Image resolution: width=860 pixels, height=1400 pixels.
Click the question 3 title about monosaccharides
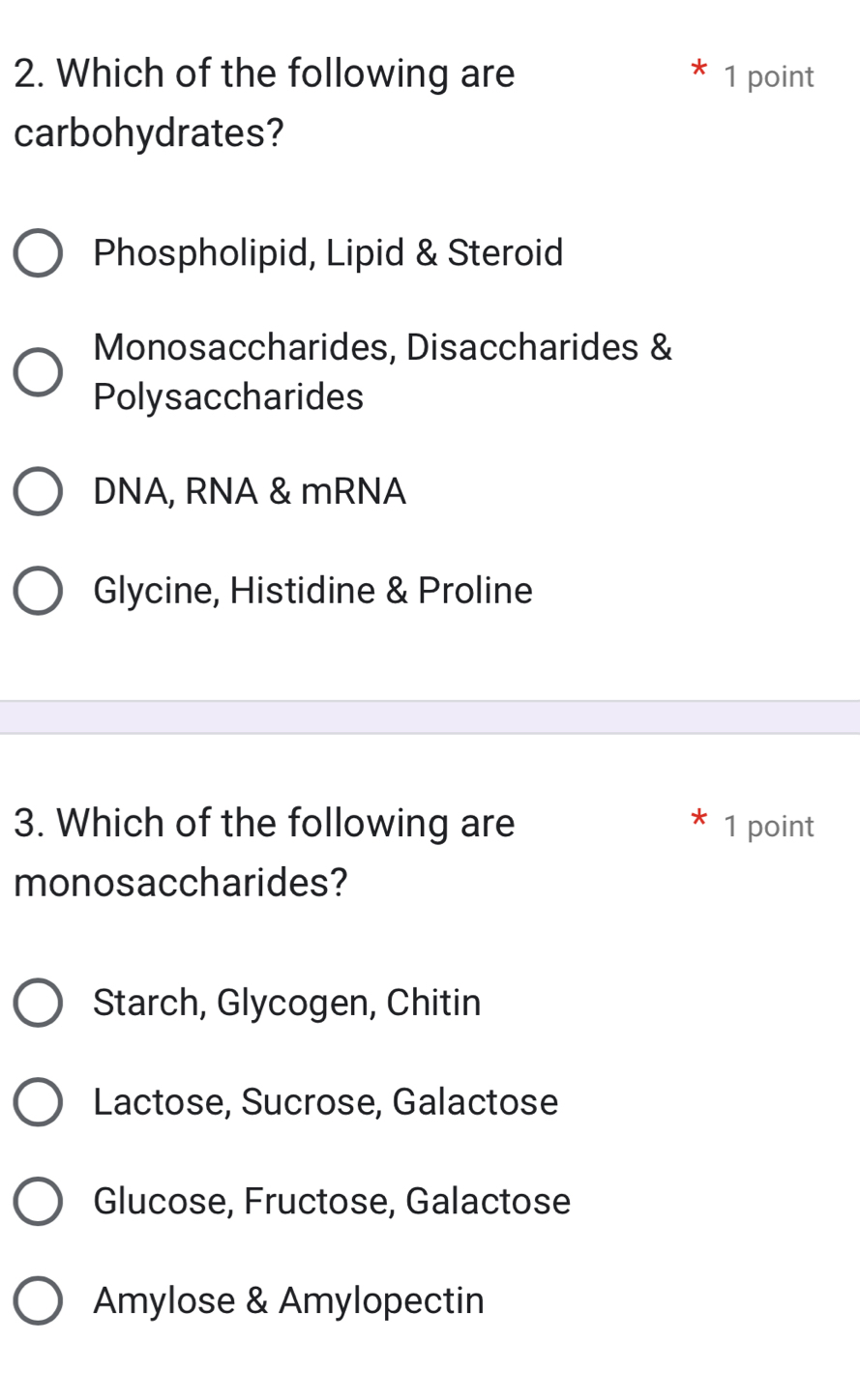(264, 851)
